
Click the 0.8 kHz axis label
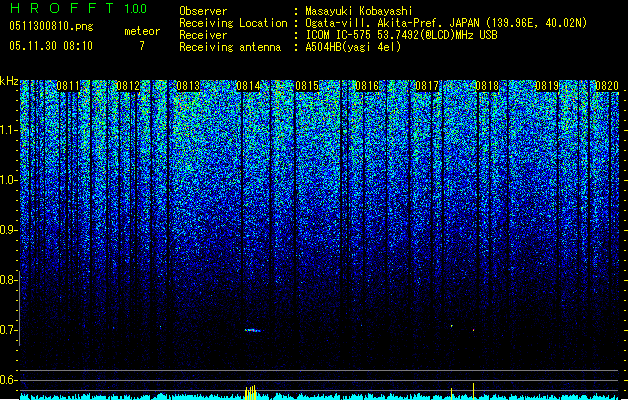8,280
